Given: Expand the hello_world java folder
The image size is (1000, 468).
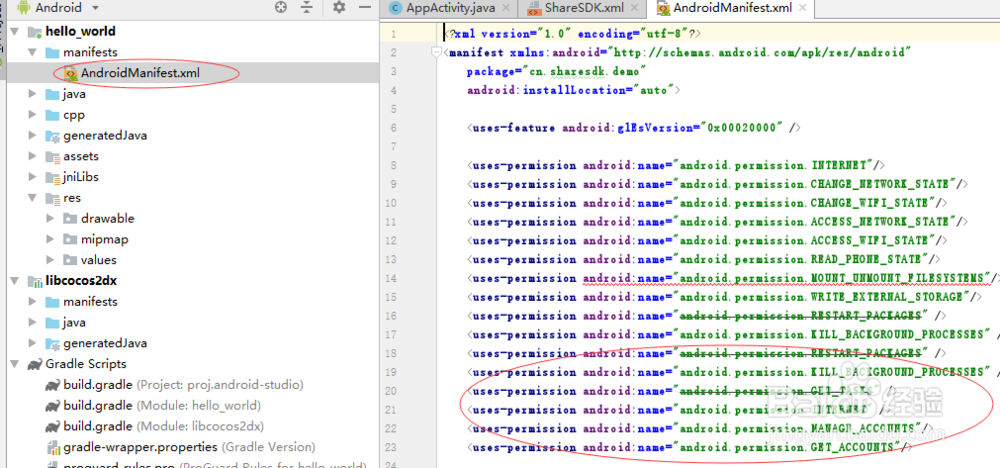Looking at the screenshot, I should (32, 94).
